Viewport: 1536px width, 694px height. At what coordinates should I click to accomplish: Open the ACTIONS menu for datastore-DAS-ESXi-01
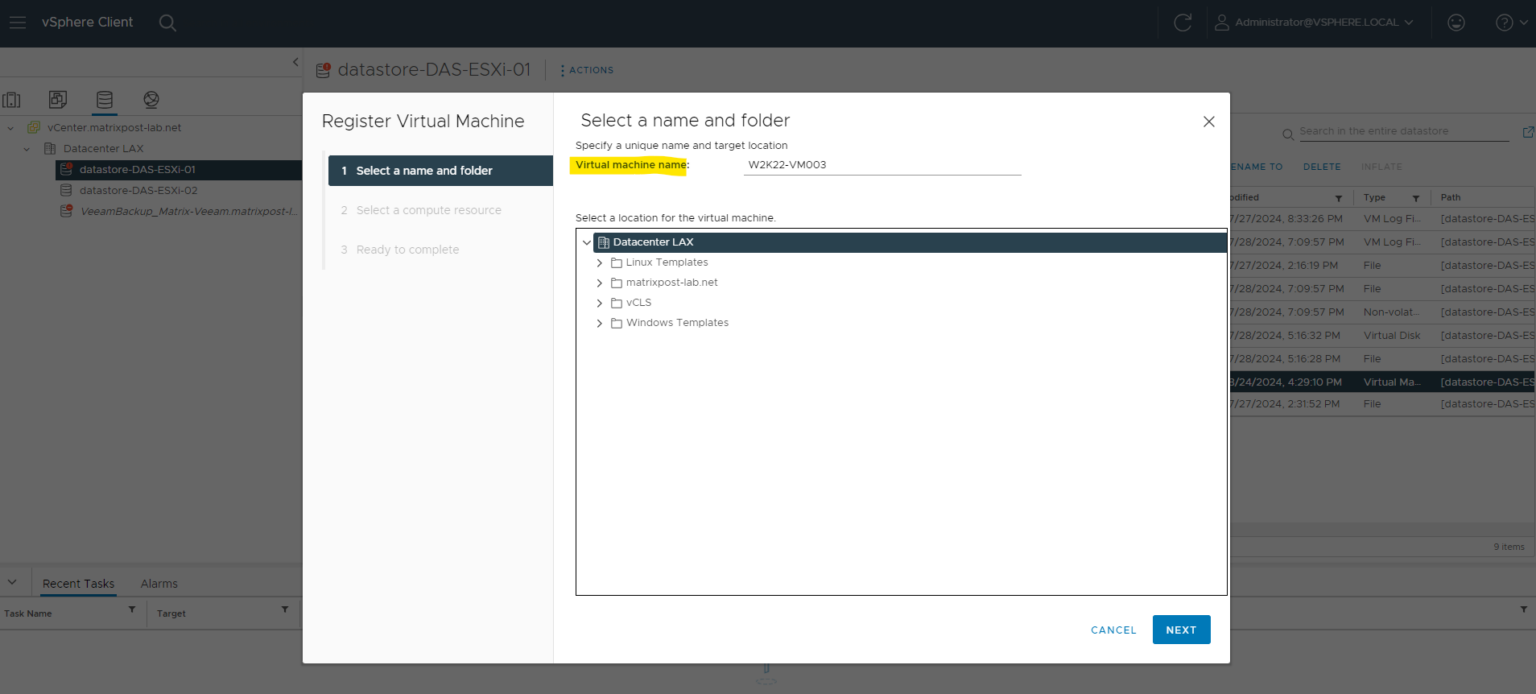(587, 70)
